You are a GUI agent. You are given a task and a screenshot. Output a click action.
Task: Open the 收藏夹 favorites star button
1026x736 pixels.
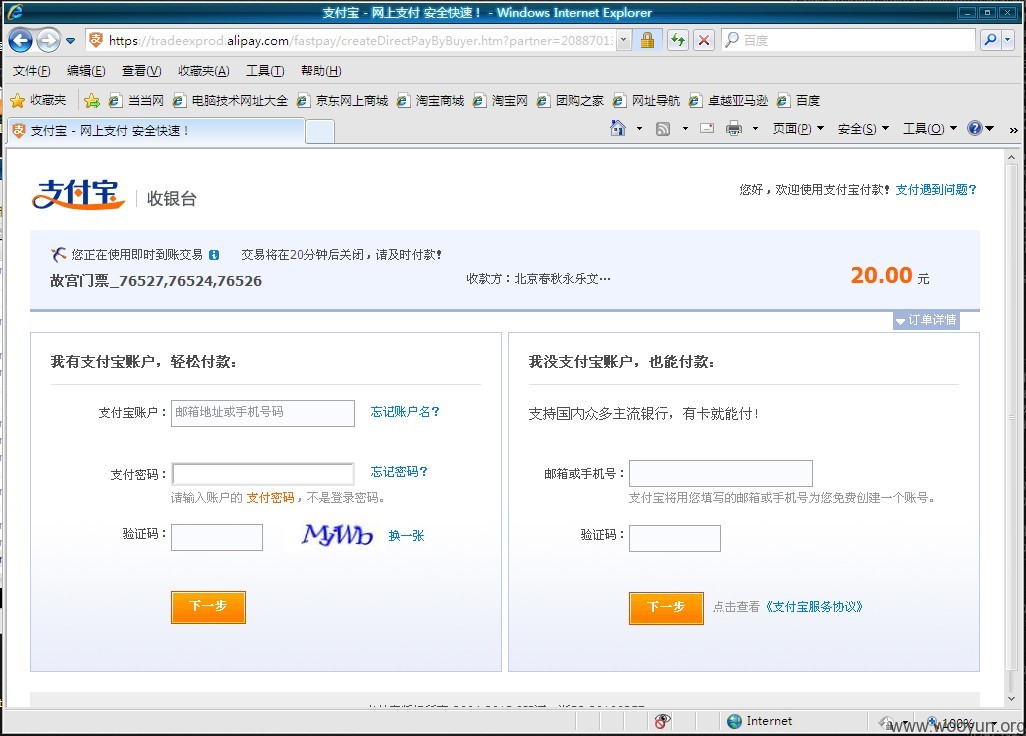click(x=39, y=100)
